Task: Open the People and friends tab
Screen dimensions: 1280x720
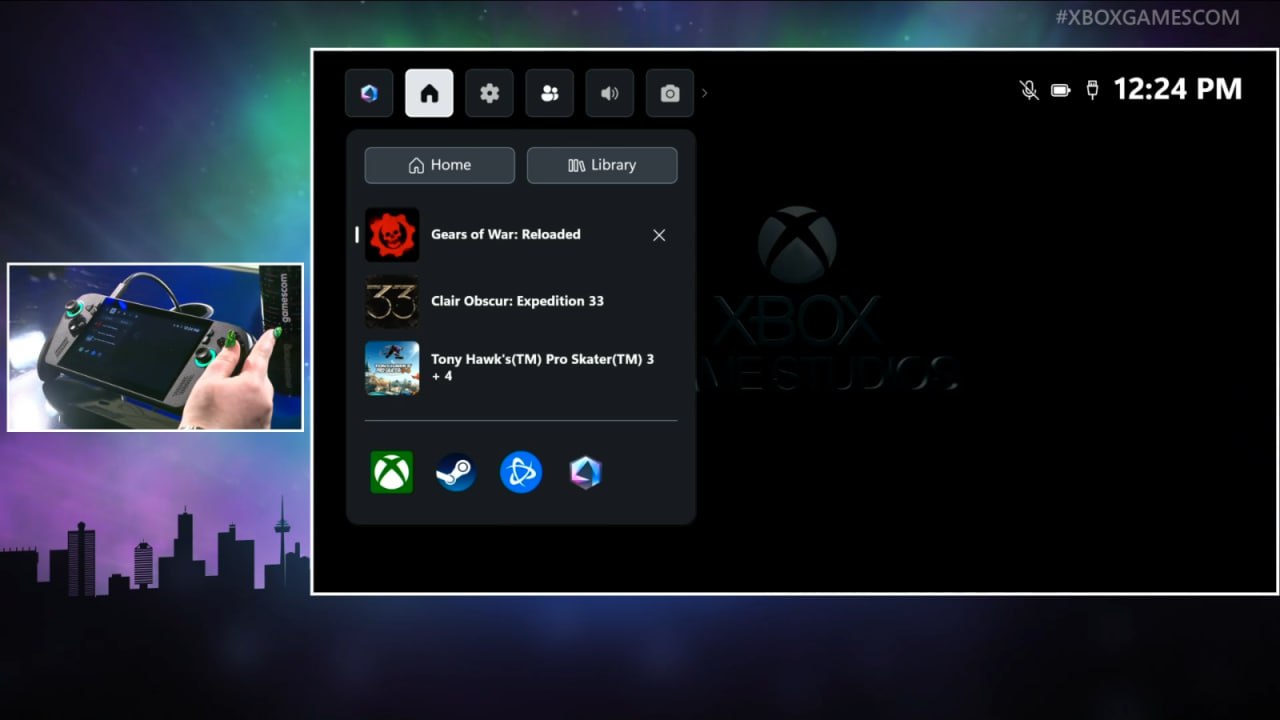Action: tap(549, 93)
